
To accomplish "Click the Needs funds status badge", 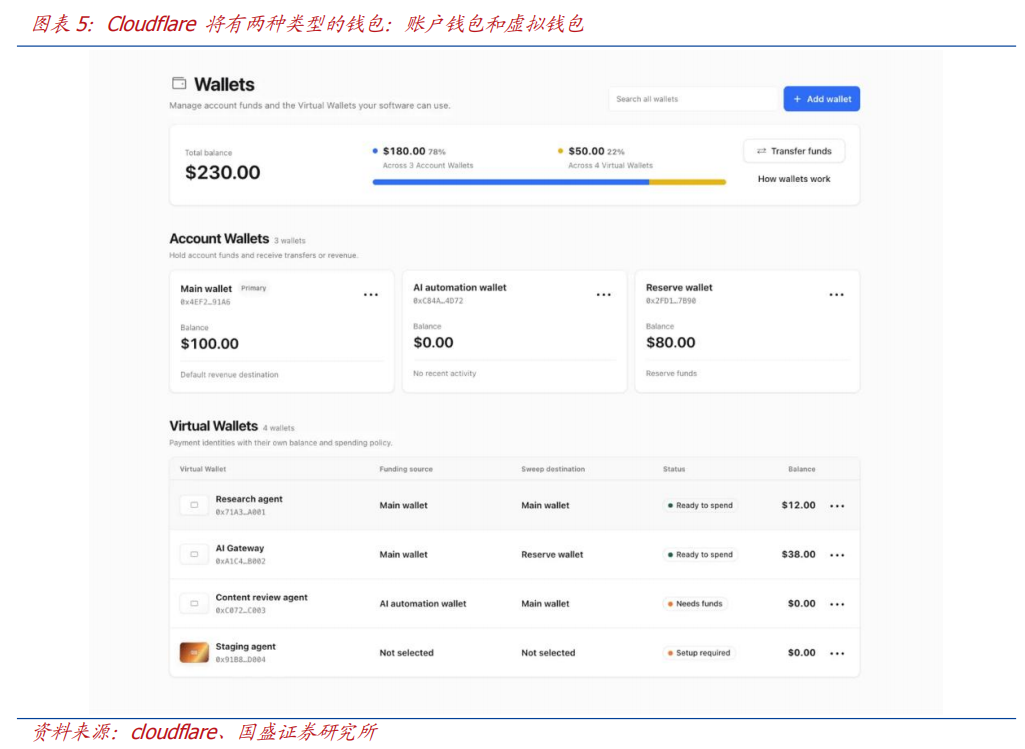I will (695, 603).
